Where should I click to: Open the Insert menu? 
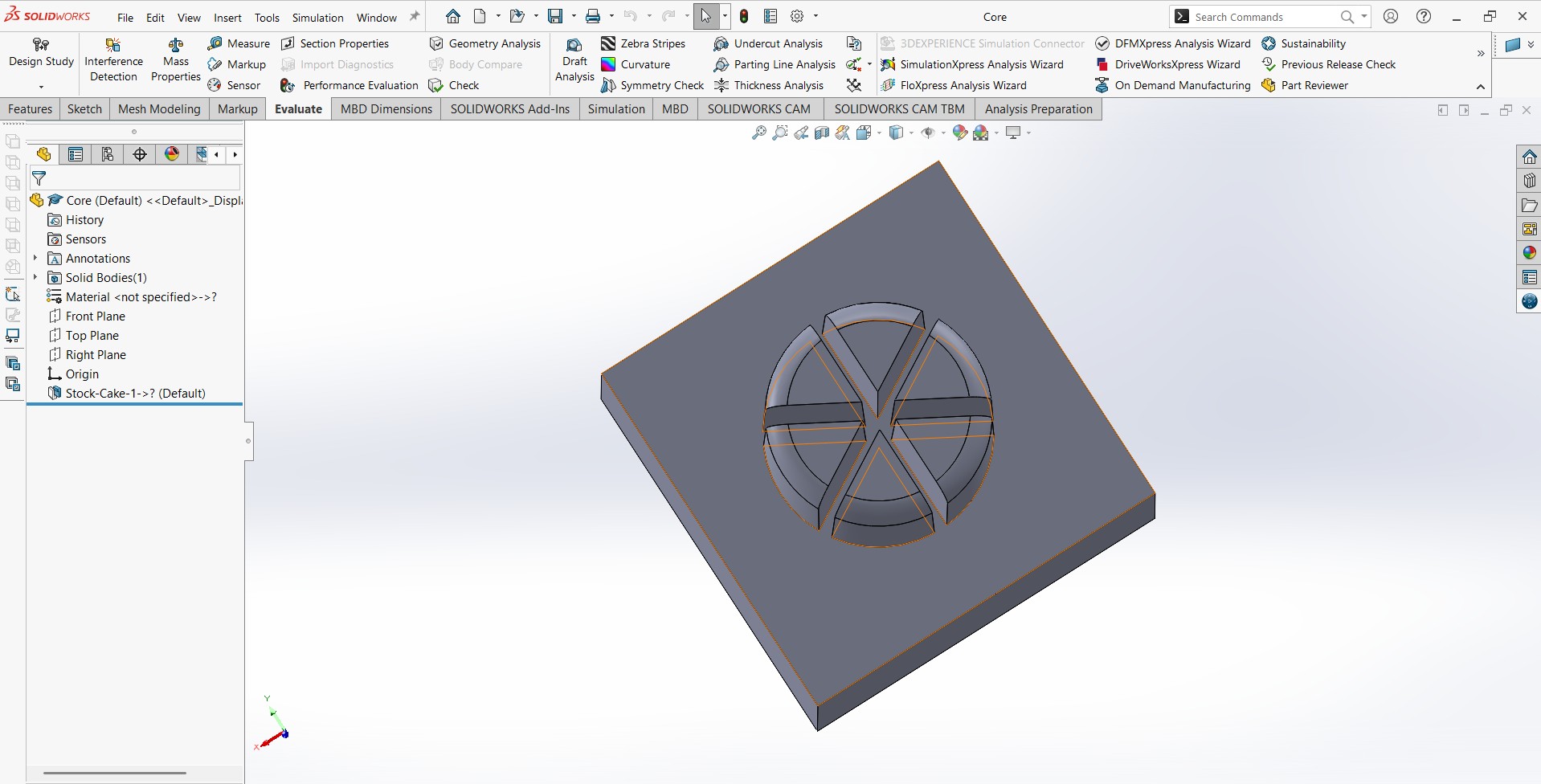coord(227,17)
